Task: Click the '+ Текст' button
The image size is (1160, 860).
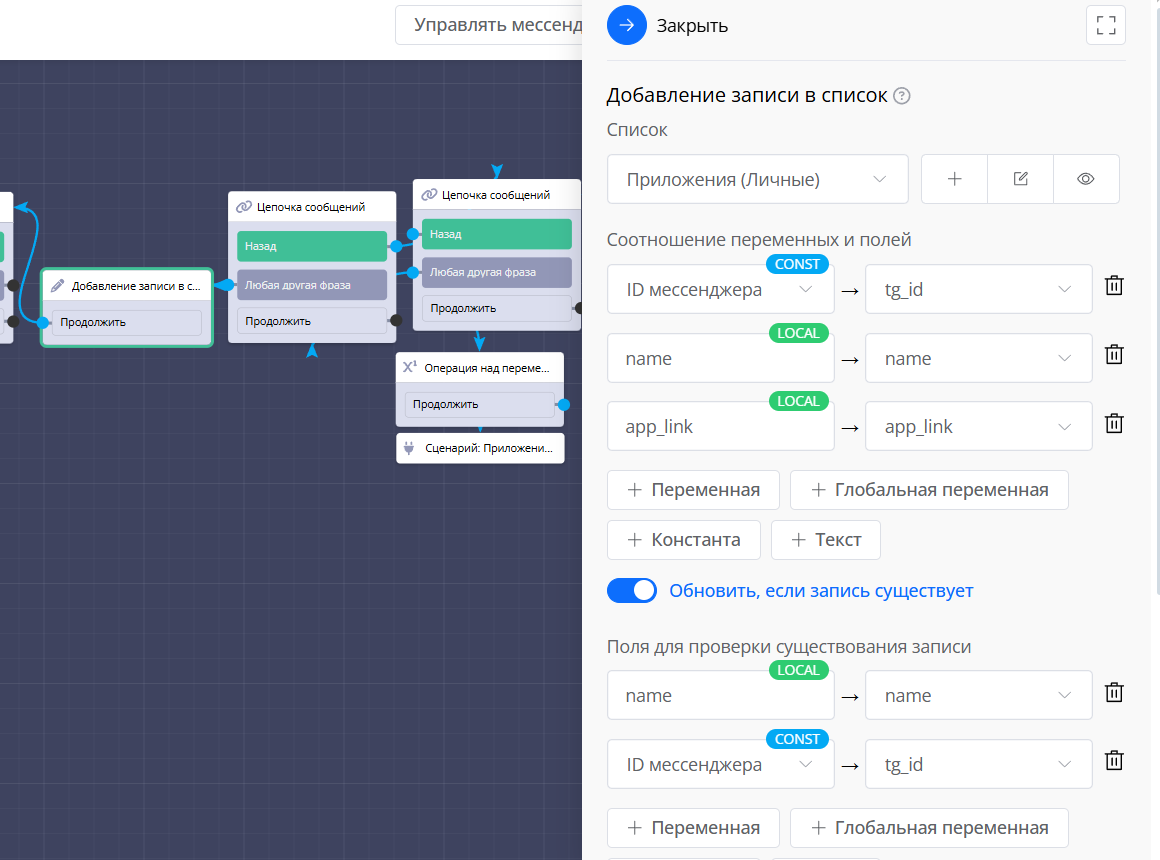Action: pos(825,540)
